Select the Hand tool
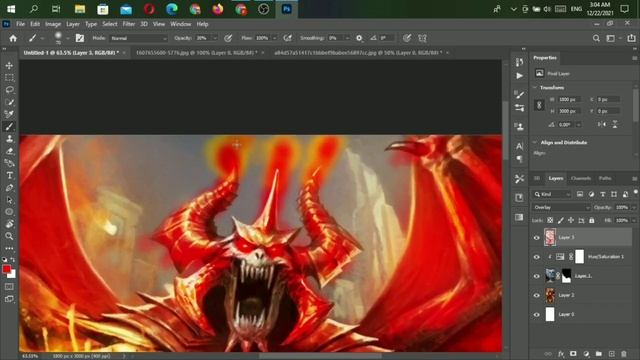 pyautogui.click(x=9, y=224)
